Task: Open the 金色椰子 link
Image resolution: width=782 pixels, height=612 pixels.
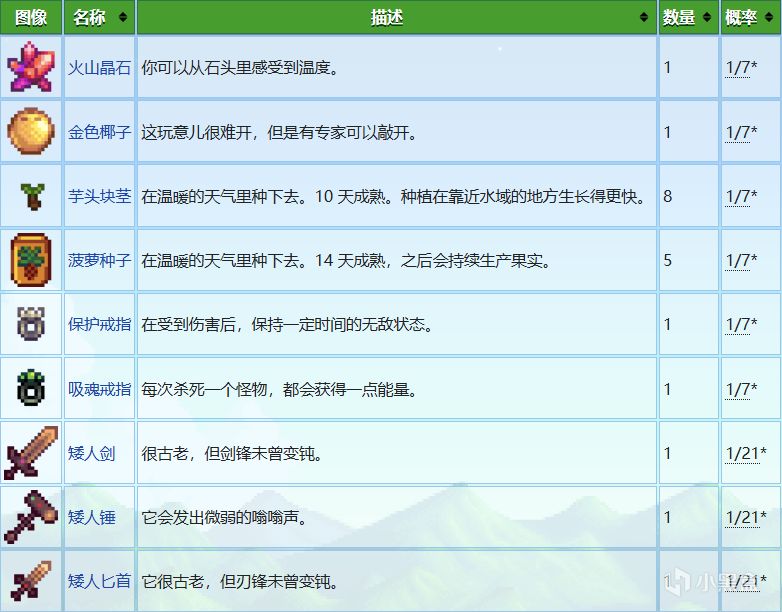Action: [x=99, y=132]
